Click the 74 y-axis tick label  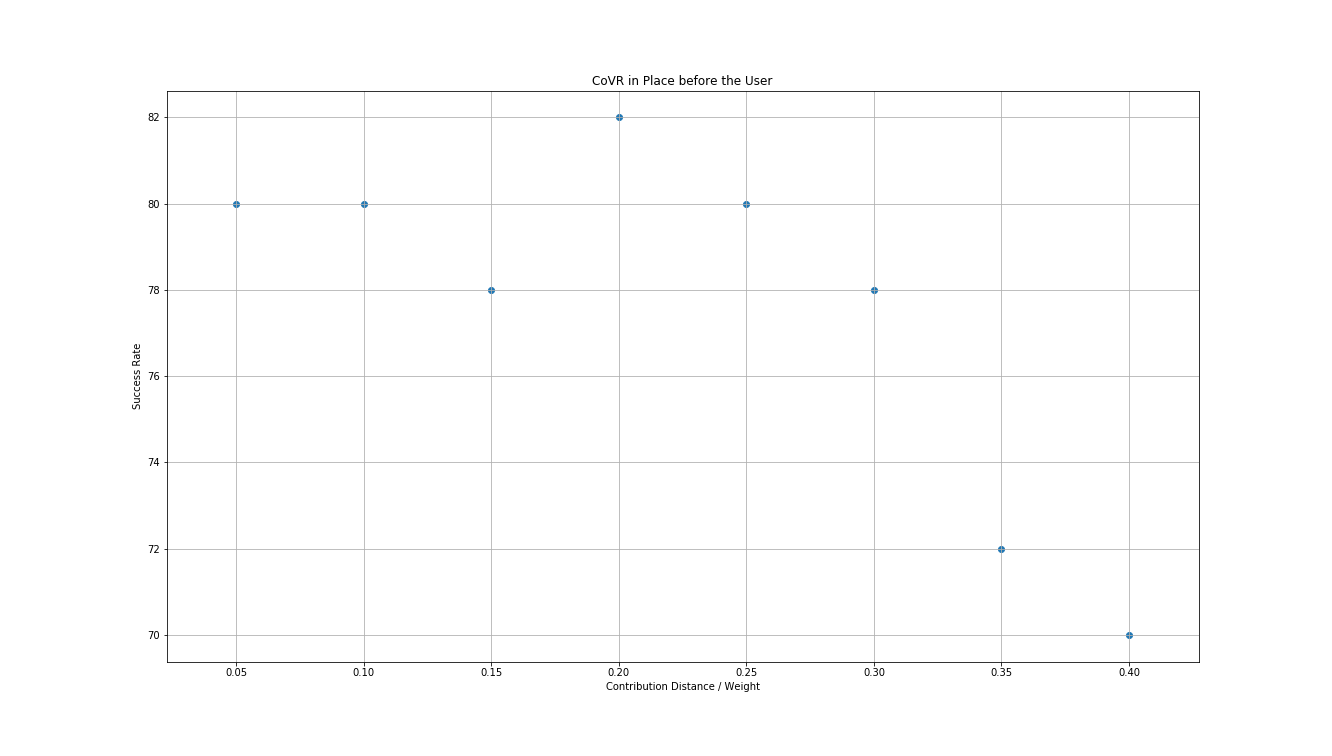tap(153, 463)
